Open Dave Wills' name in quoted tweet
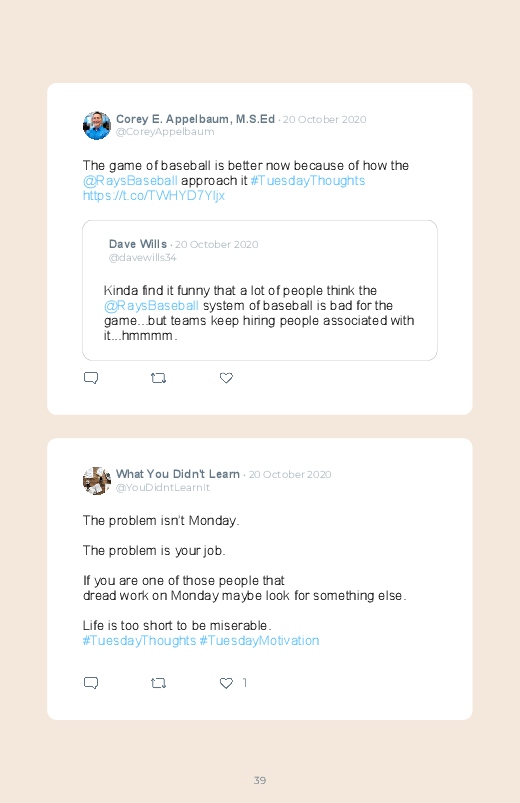 point(138,244)
